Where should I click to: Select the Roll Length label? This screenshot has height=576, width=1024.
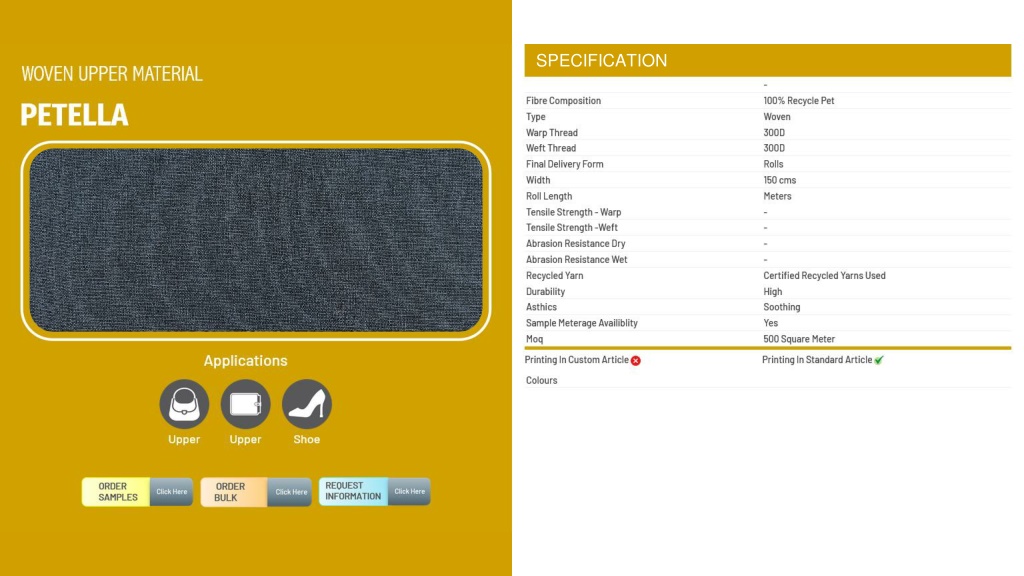[549, 196]
